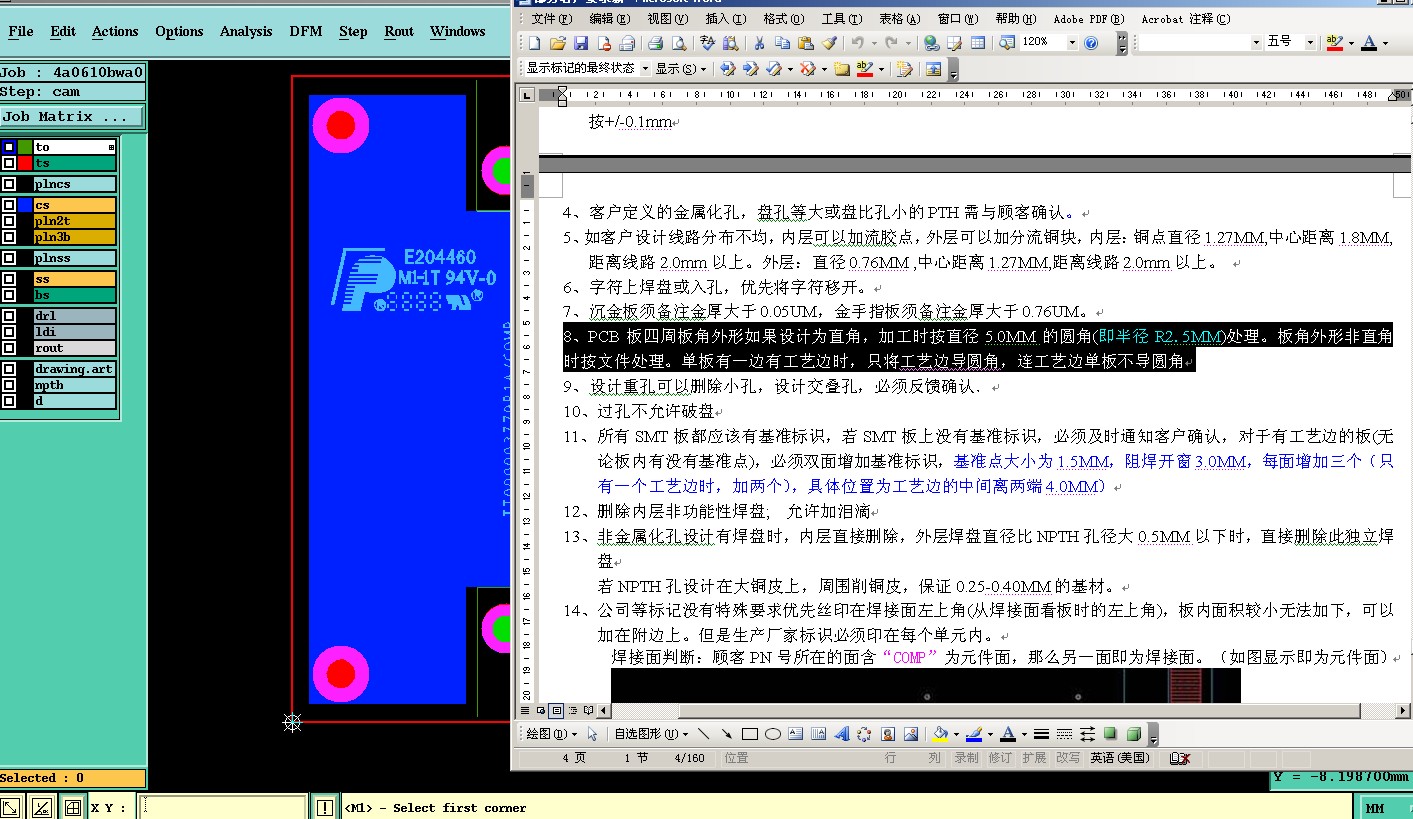Toggle the checkbox for layer 'npth'

8,385
